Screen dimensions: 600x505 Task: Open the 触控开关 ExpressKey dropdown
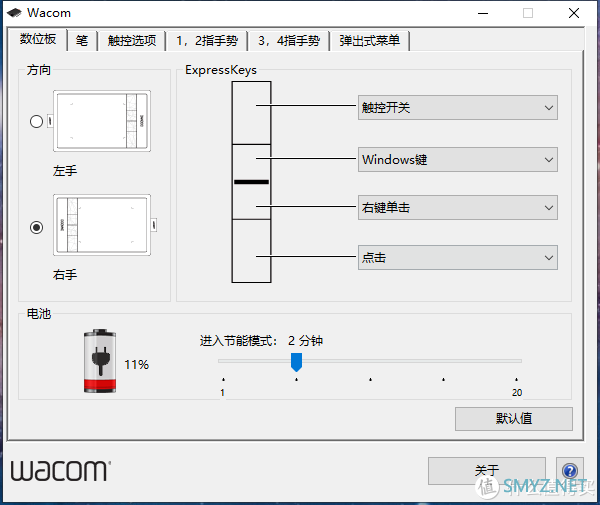point(458,108)
